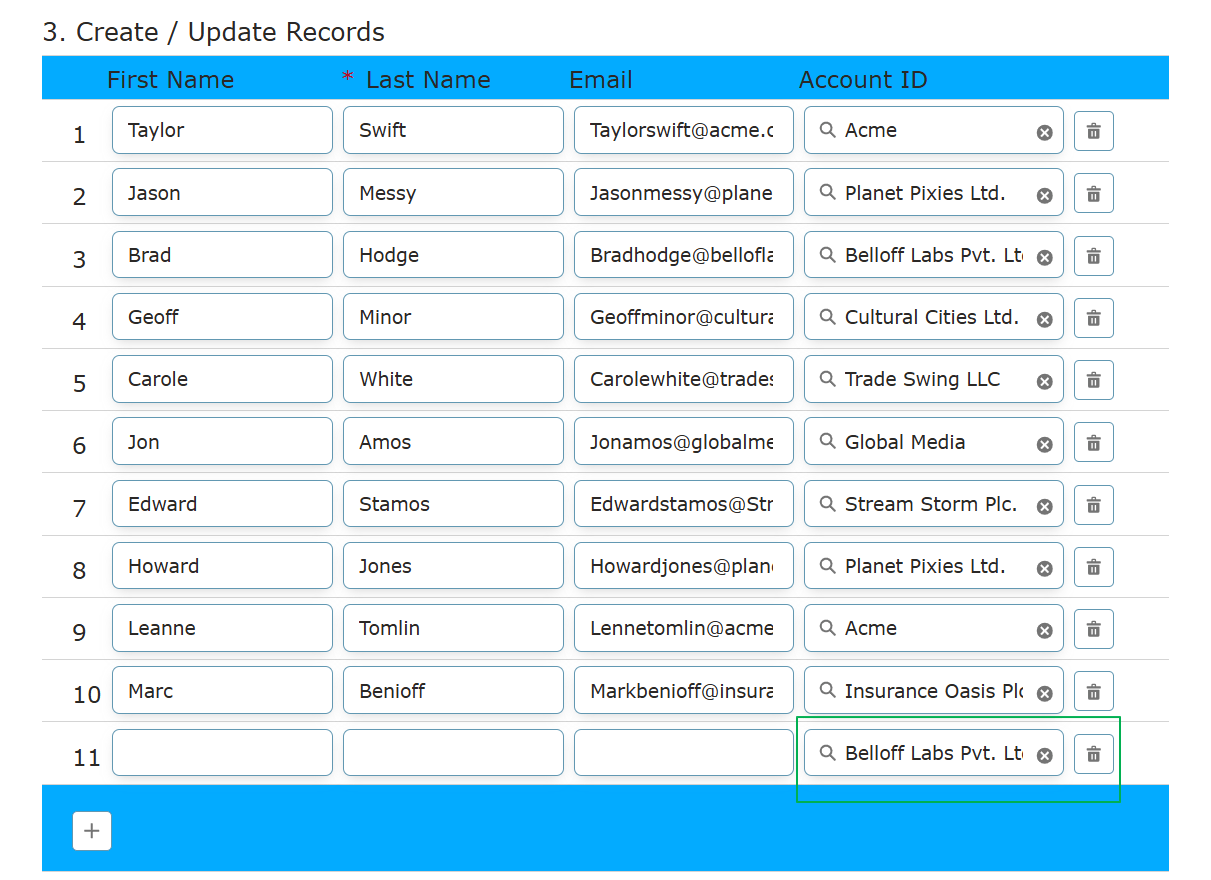The width and height of the screenshot is (1211, 880).
Task: Clear Planet Pixies account in row 2
Action: click(x=1044, y=196)
